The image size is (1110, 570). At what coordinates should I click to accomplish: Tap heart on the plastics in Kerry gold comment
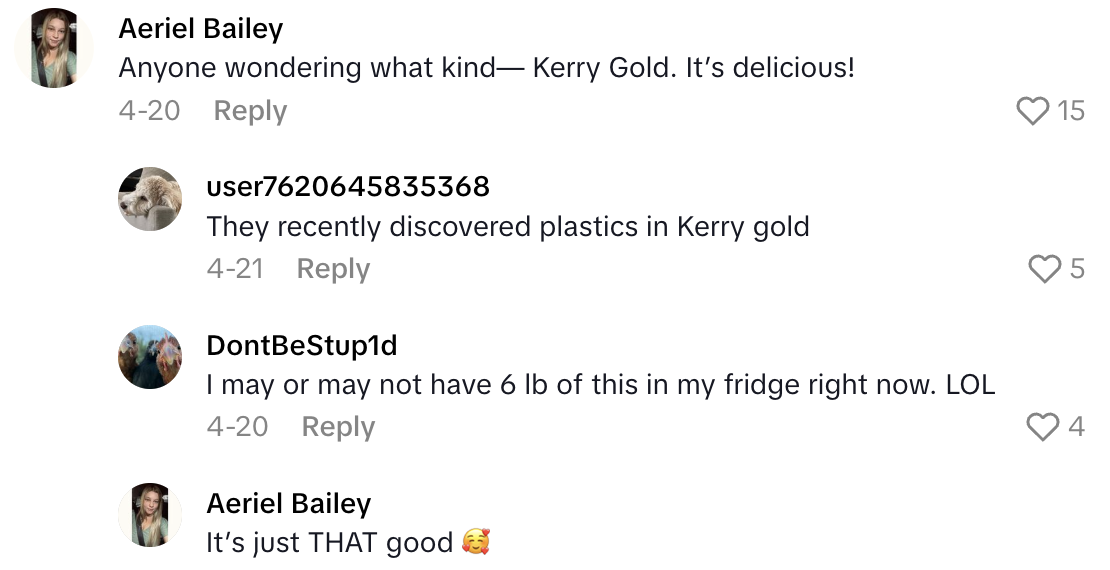pyautogui.click(x=1045, y=268)
